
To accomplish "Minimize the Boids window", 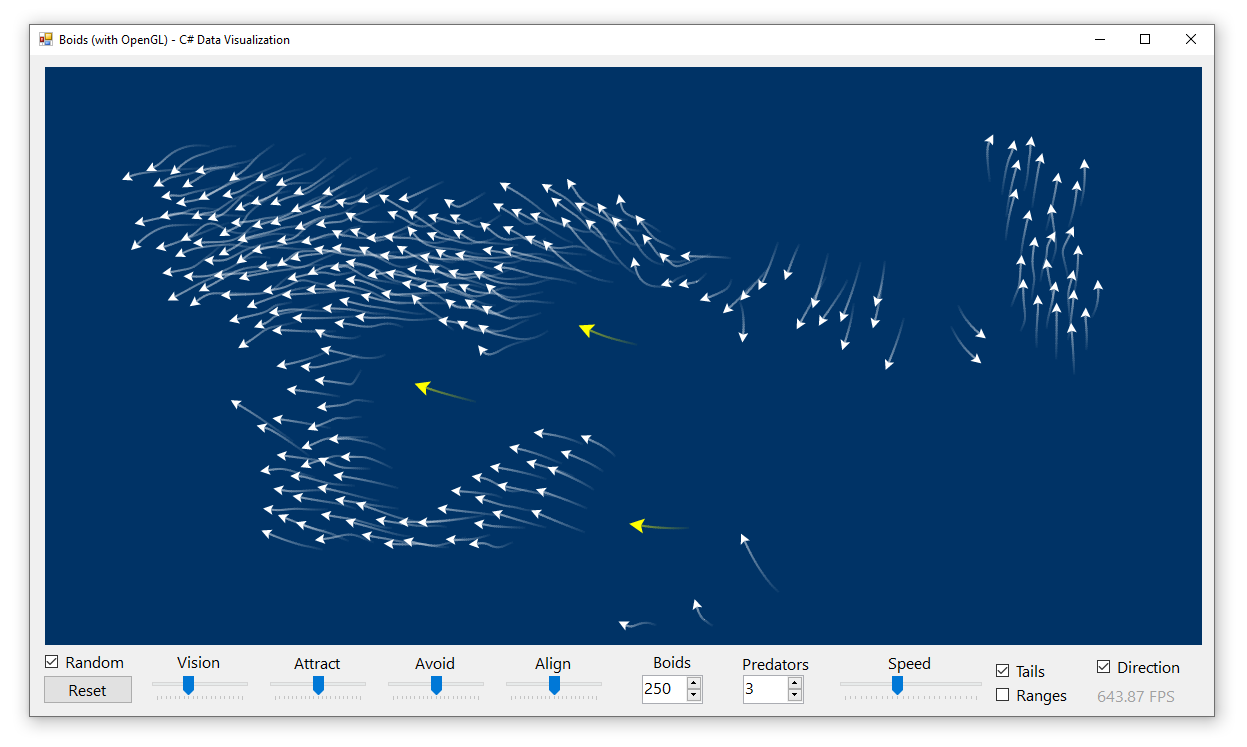I will 1100,40.
